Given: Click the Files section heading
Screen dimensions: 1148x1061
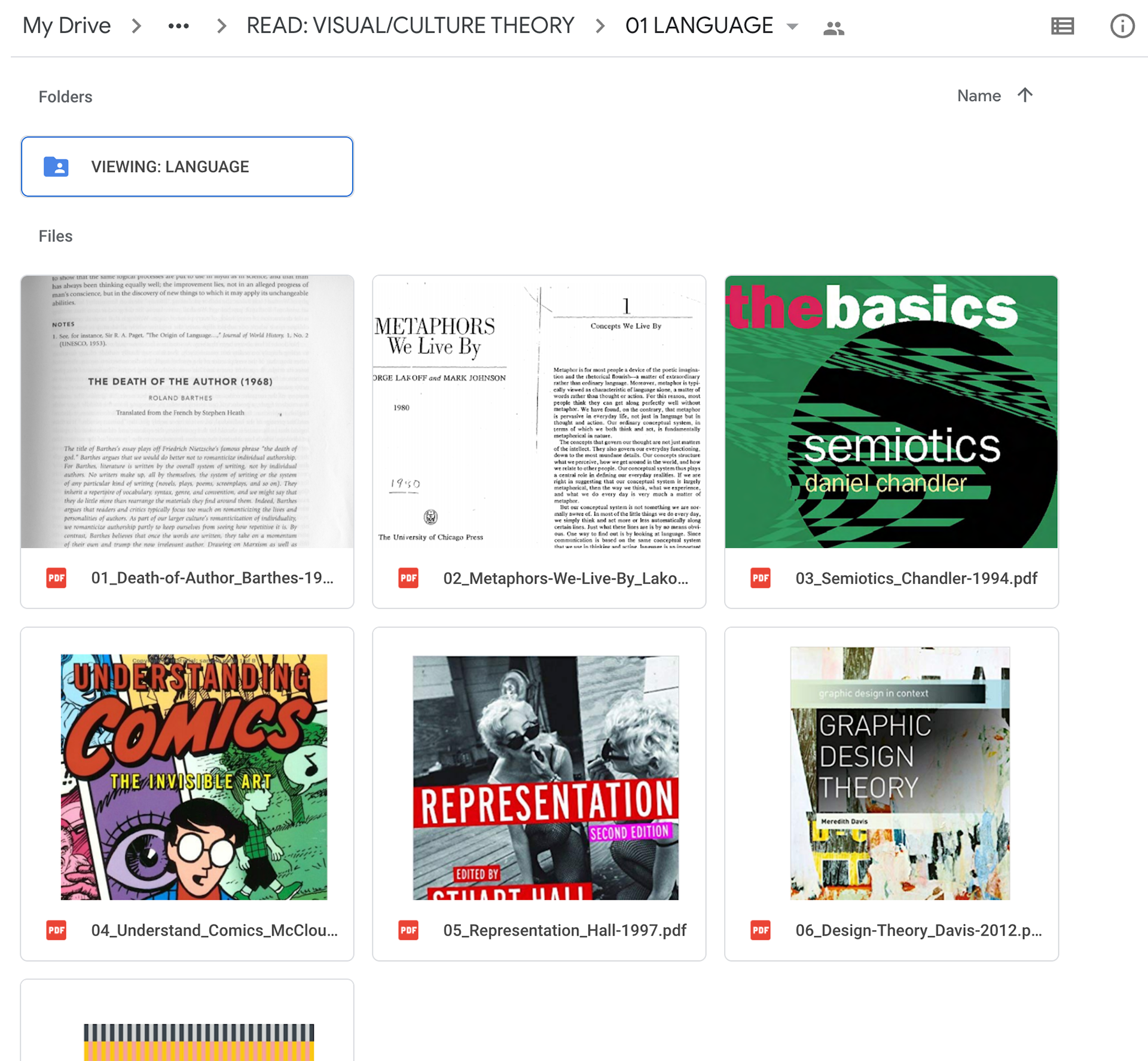Looking at the screenshot, I should pos(56,236).
